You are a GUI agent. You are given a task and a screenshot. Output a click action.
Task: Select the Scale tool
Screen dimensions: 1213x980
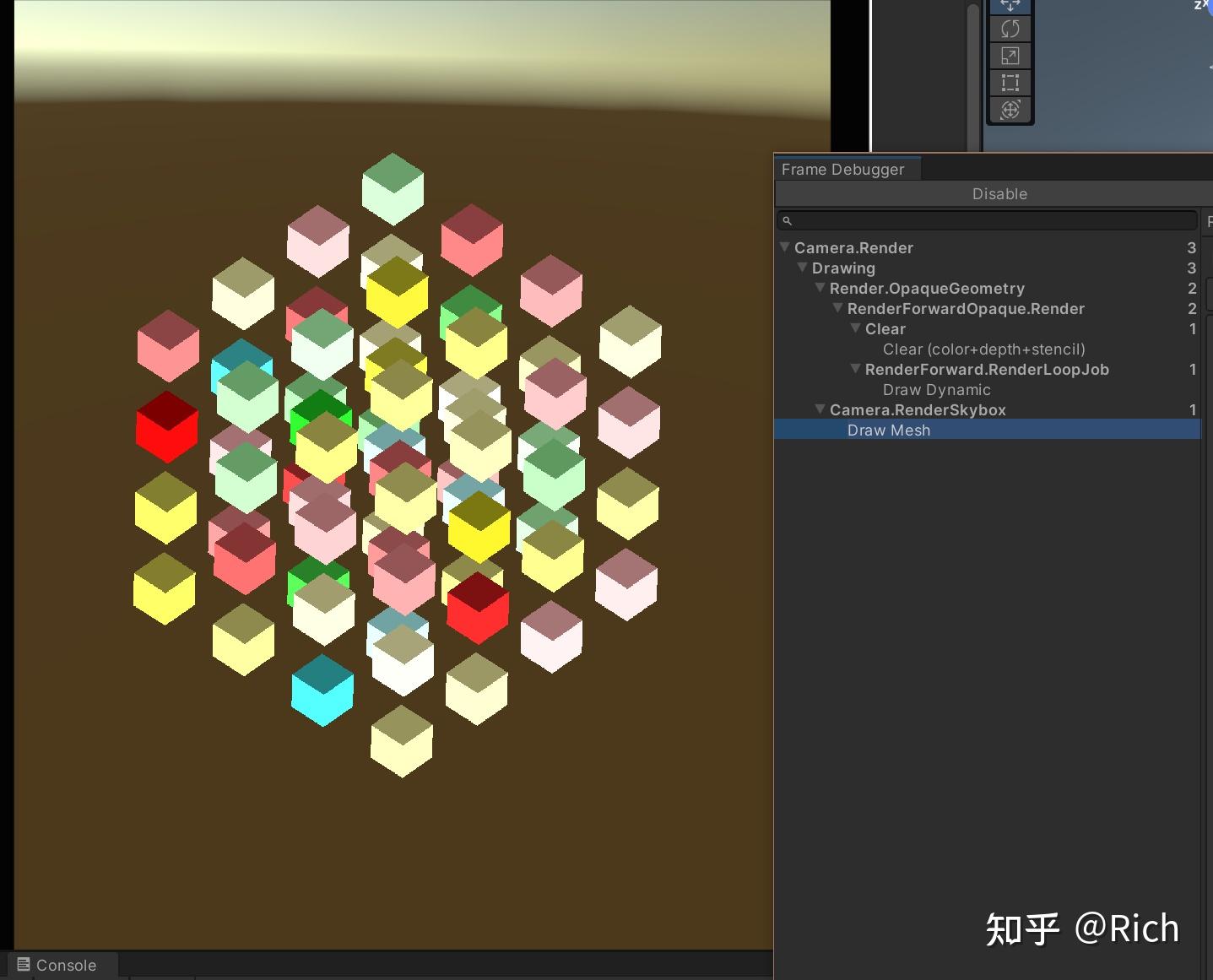click(x=1010, y=56)
